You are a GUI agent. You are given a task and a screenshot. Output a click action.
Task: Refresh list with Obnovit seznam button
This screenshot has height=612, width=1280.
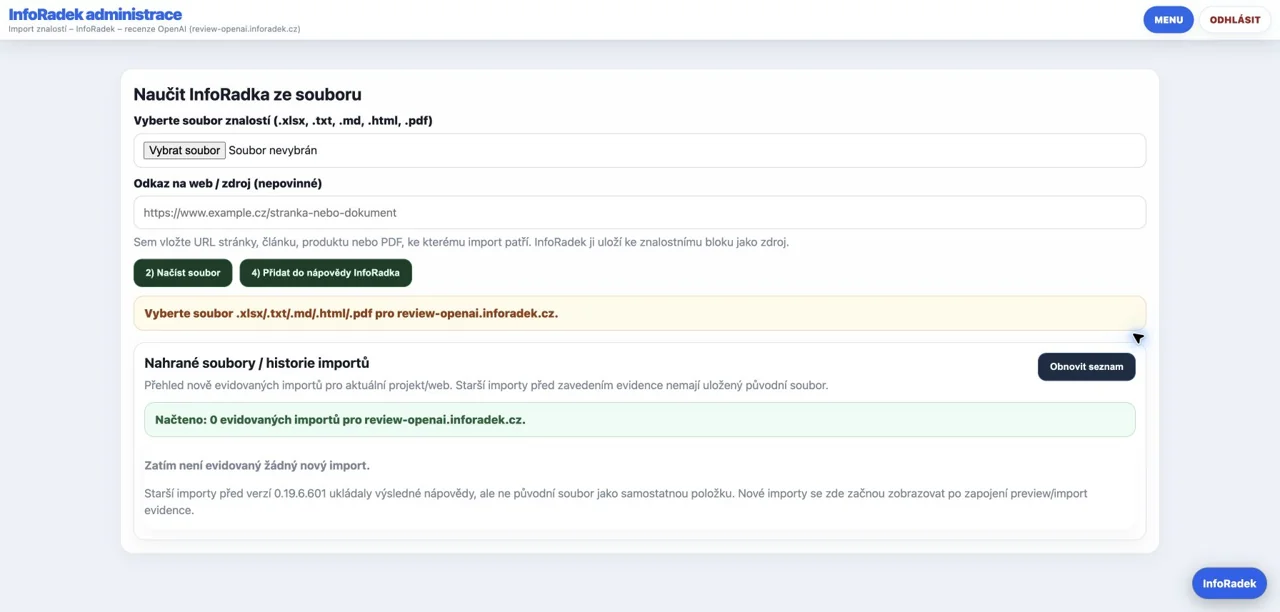pyautogui.click(x=1086, y=367)
